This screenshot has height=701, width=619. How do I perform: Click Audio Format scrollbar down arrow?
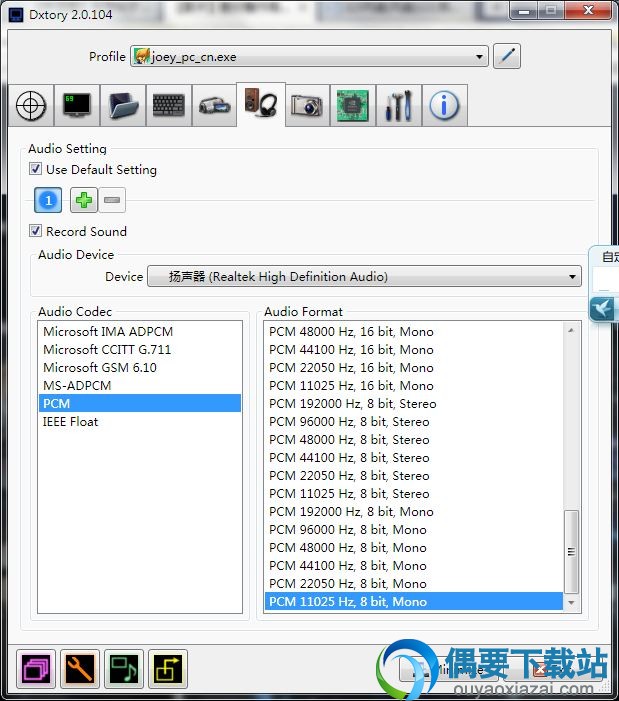(x=571, y=603)
